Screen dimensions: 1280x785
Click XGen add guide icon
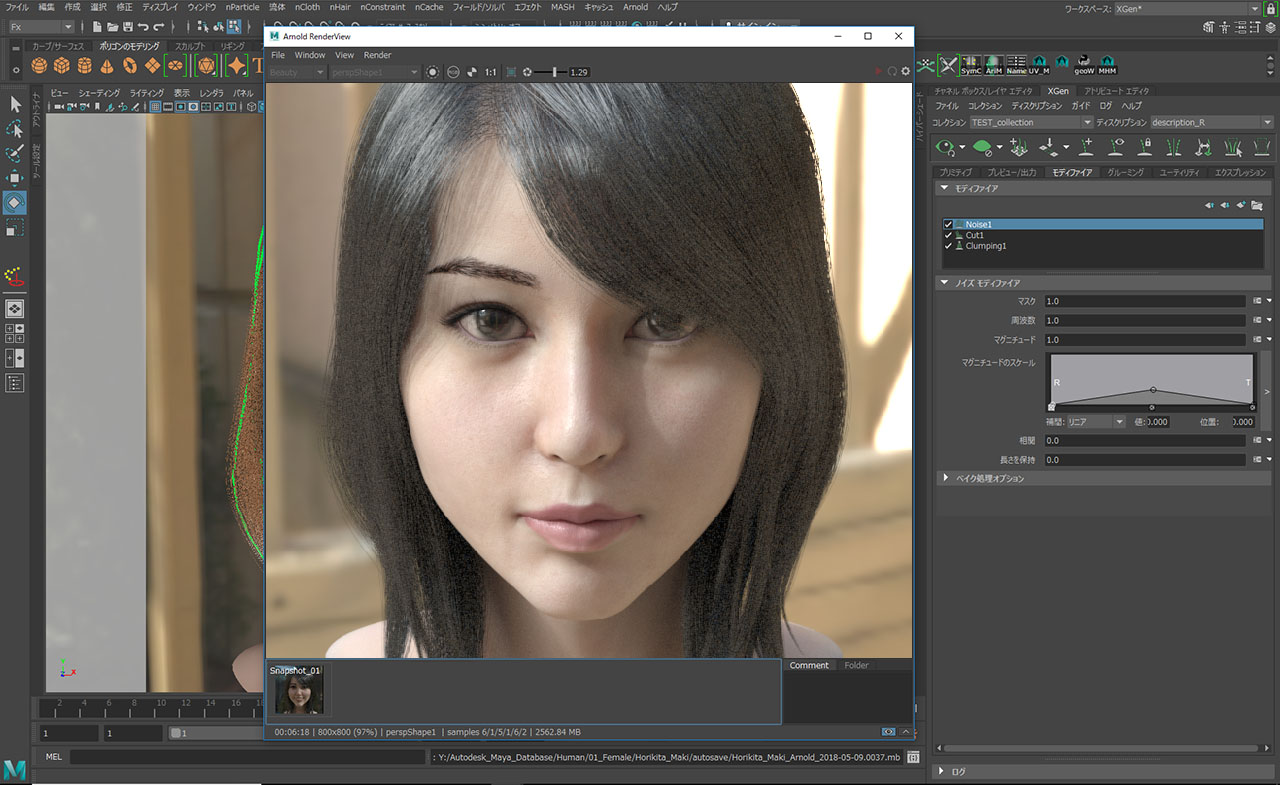point(1088,147)
